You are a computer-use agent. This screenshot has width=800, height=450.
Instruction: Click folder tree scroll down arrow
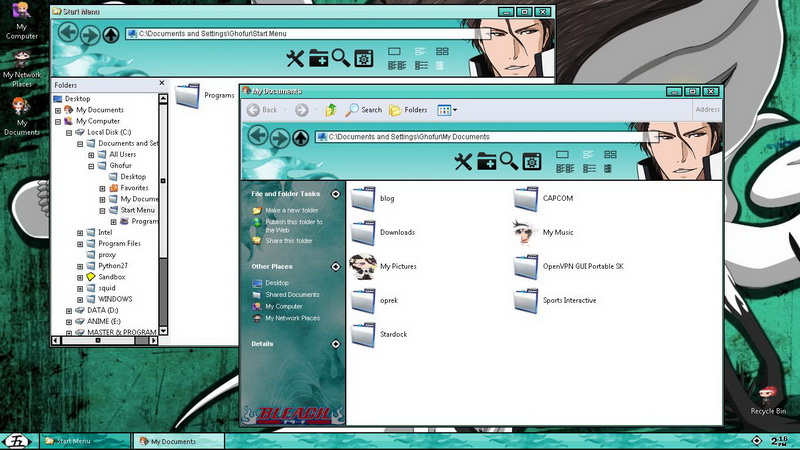click(x=163, y=331)
